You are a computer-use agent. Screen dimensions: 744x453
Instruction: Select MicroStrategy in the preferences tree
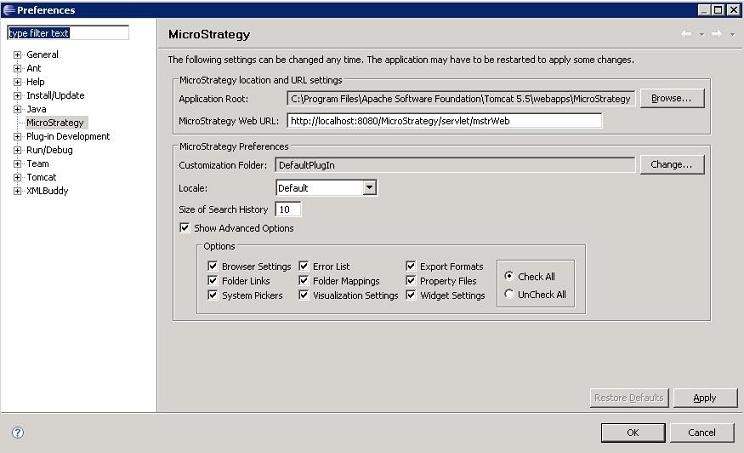click(x=55, y=123)
